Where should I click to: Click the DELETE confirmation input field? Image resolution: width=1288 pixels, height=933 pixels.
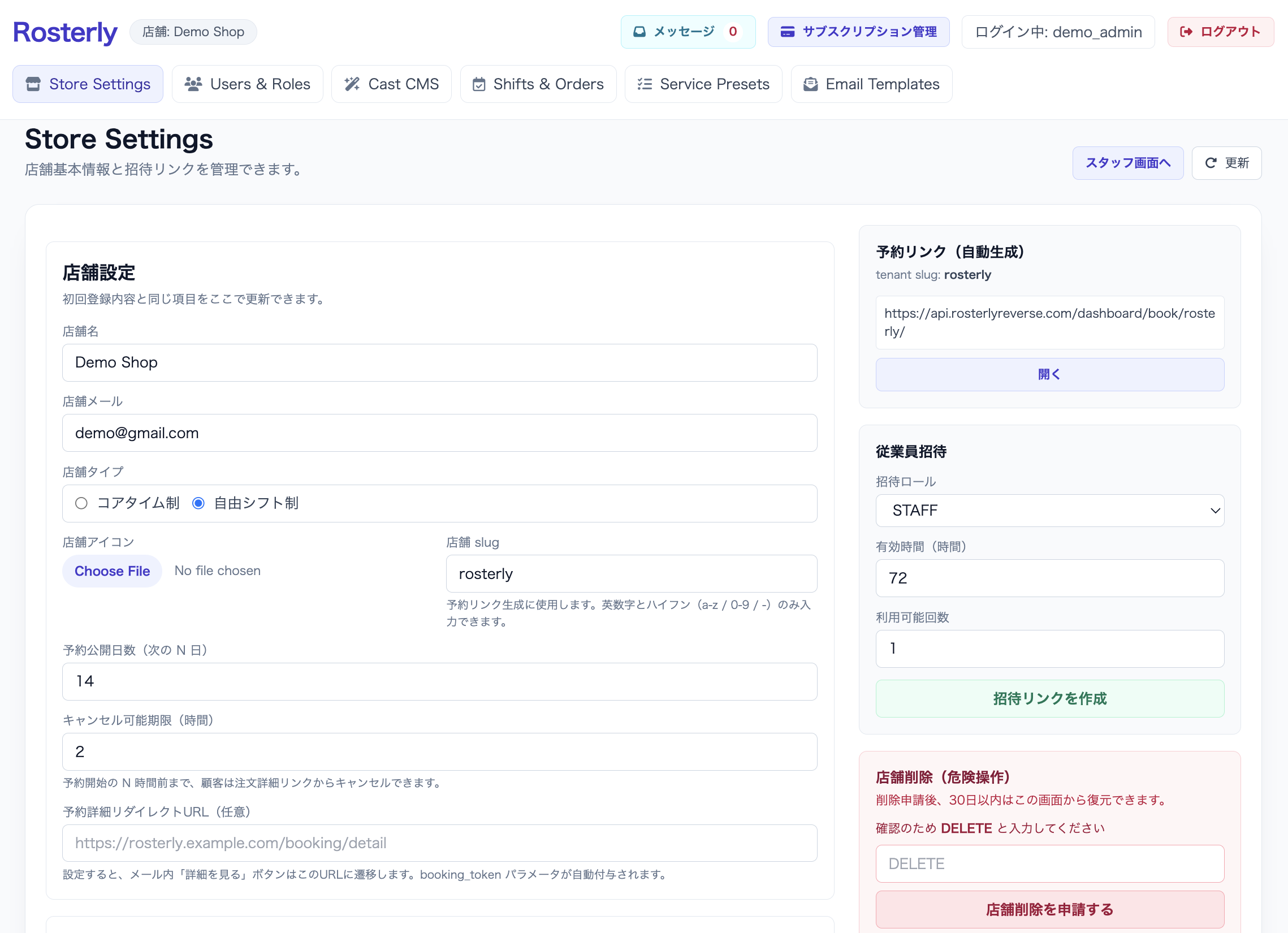click(x=1049, y=863)
